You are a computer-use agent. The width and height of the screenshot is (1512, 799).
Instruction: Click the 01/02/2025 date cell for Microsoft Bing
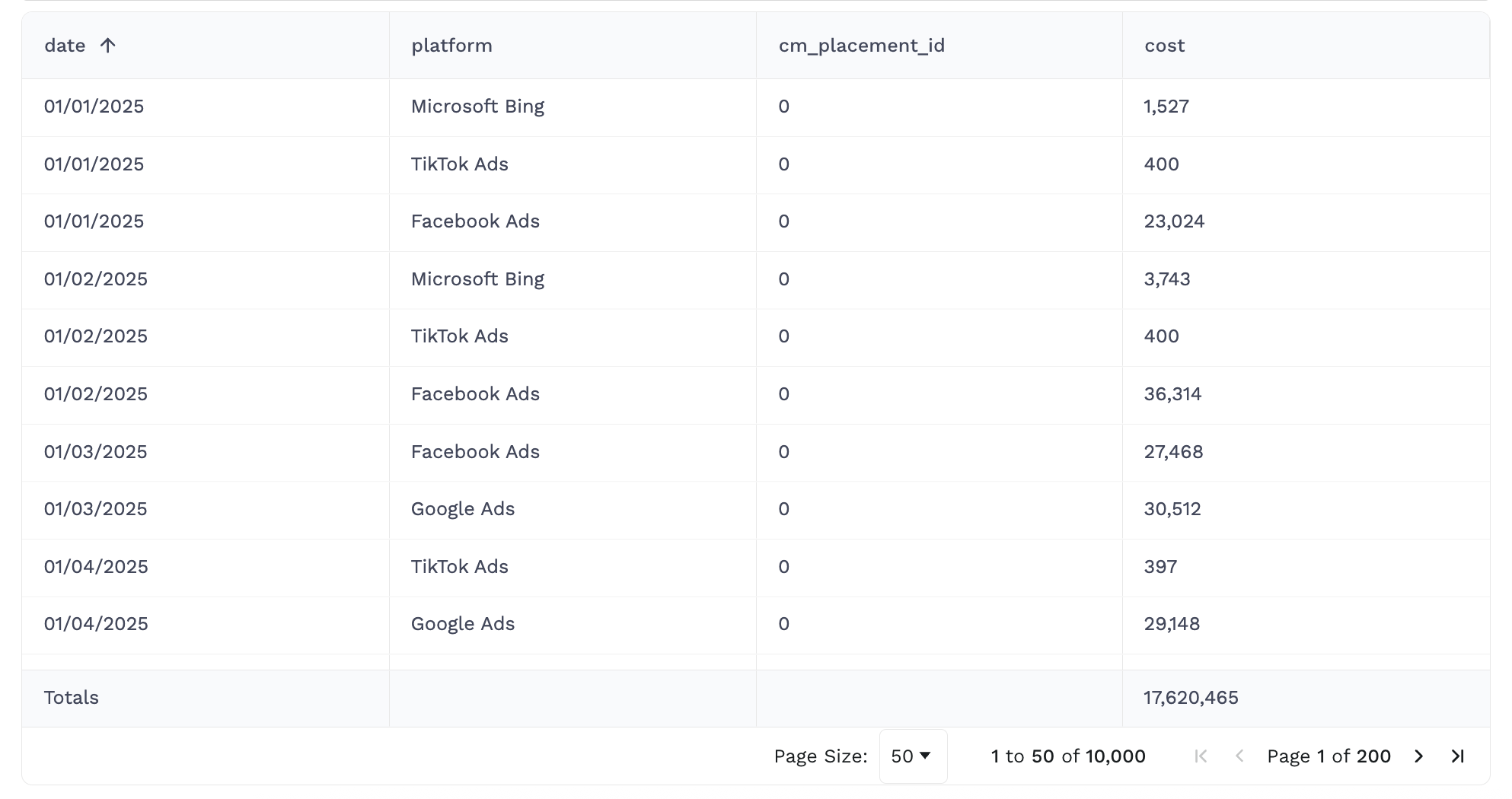tap(96, 279)
